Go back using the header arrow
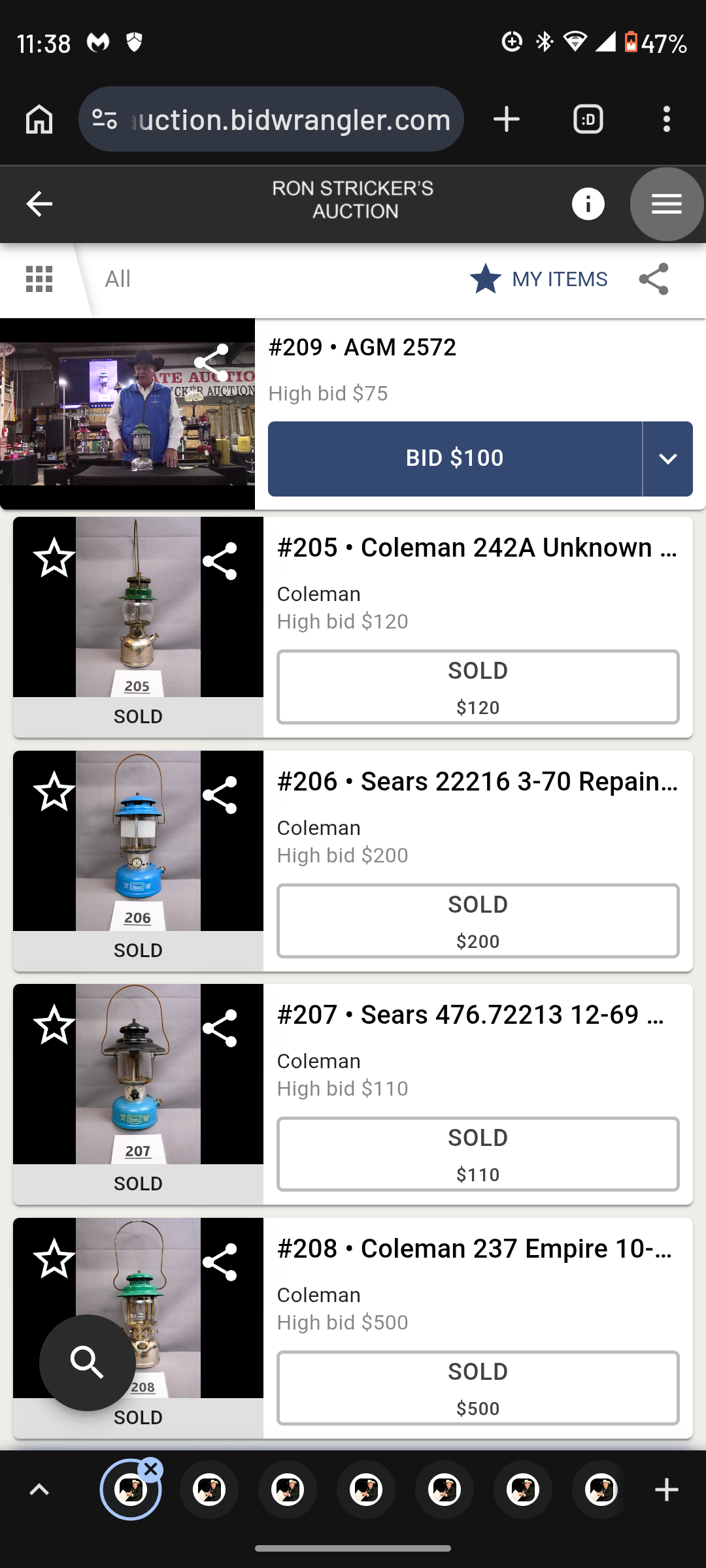The height and width of the screenshot is (1568, 706). click(x=39, y=204)
